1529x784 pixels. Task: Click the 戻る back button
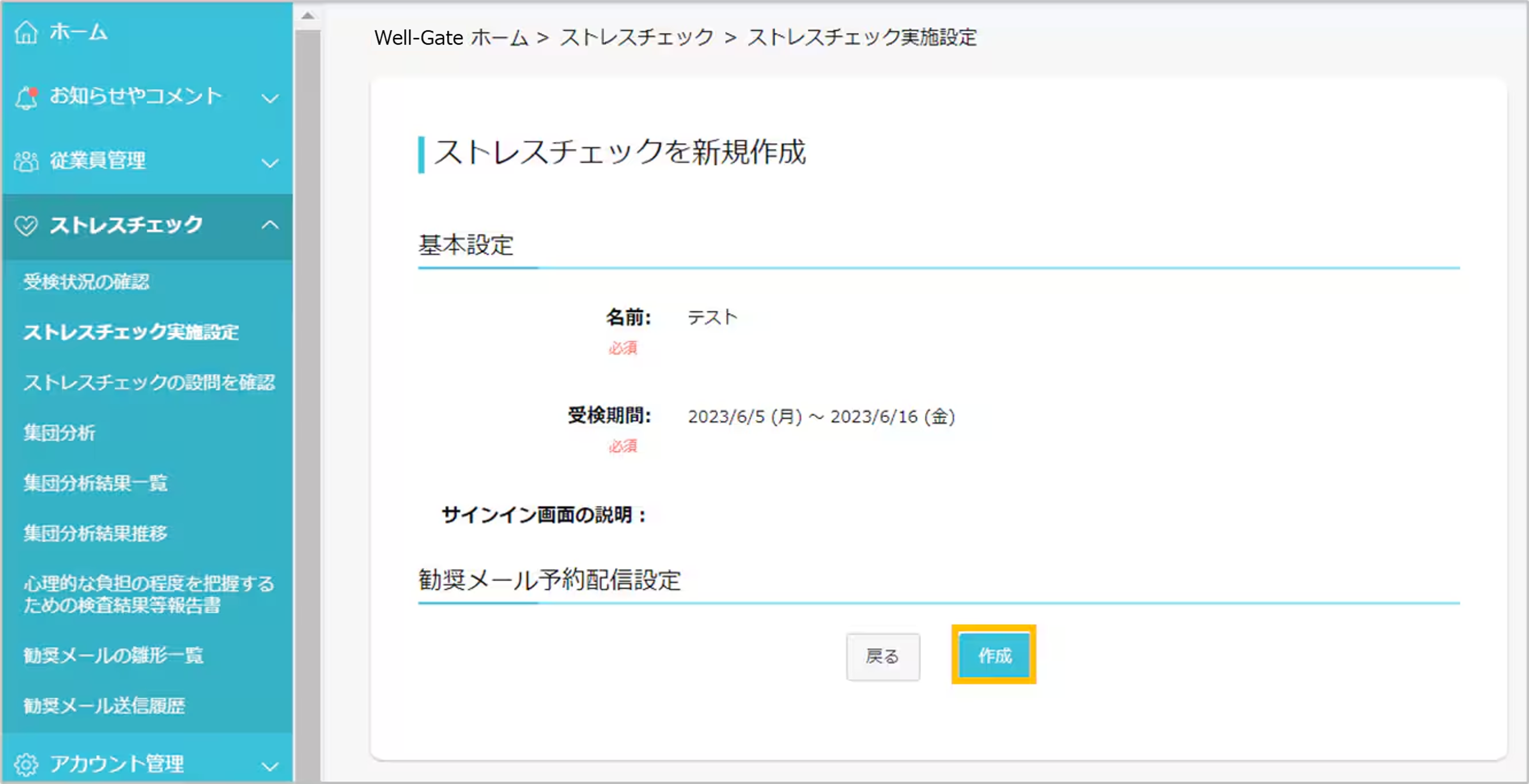pyautogui.click(x=883, y=657)
